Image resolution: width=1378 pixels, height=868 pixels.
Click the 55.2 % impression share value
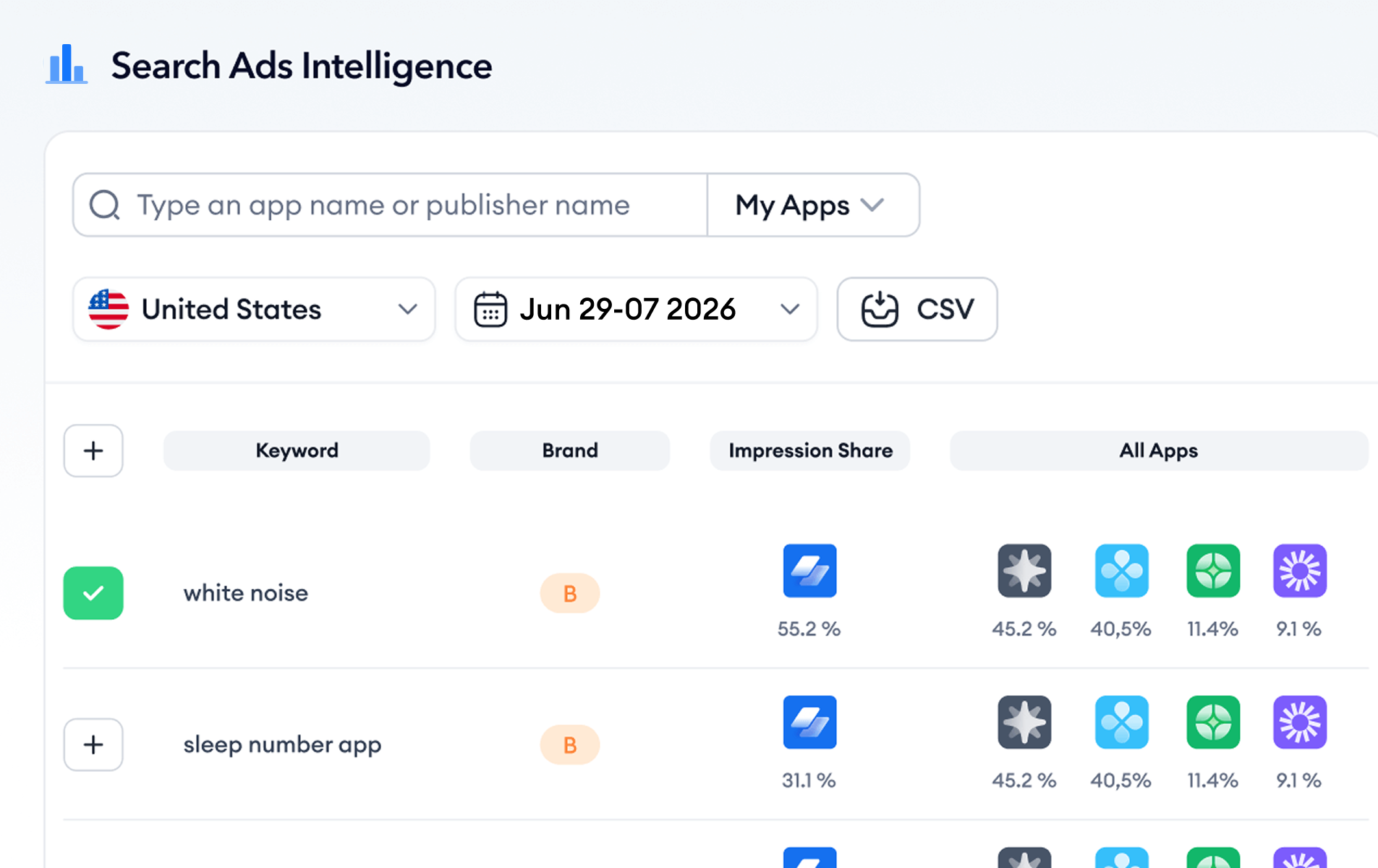809,629
